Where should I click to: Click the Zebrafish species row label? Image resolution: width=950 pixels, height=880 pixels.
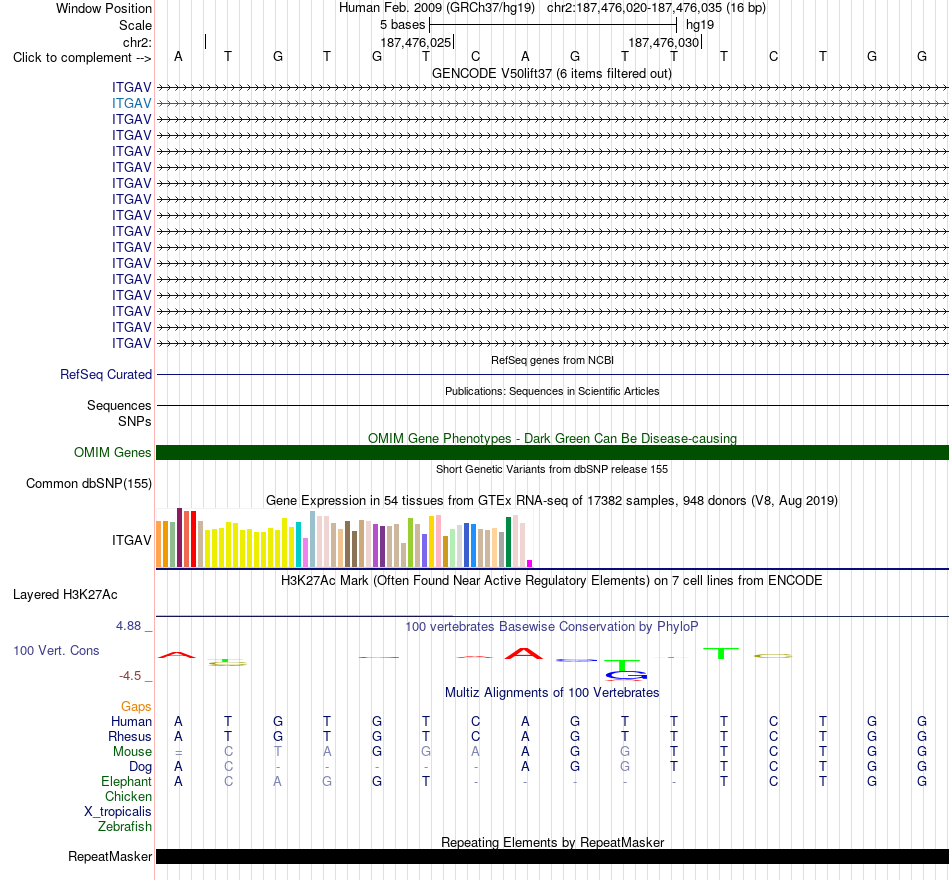[x=125, y=826]
